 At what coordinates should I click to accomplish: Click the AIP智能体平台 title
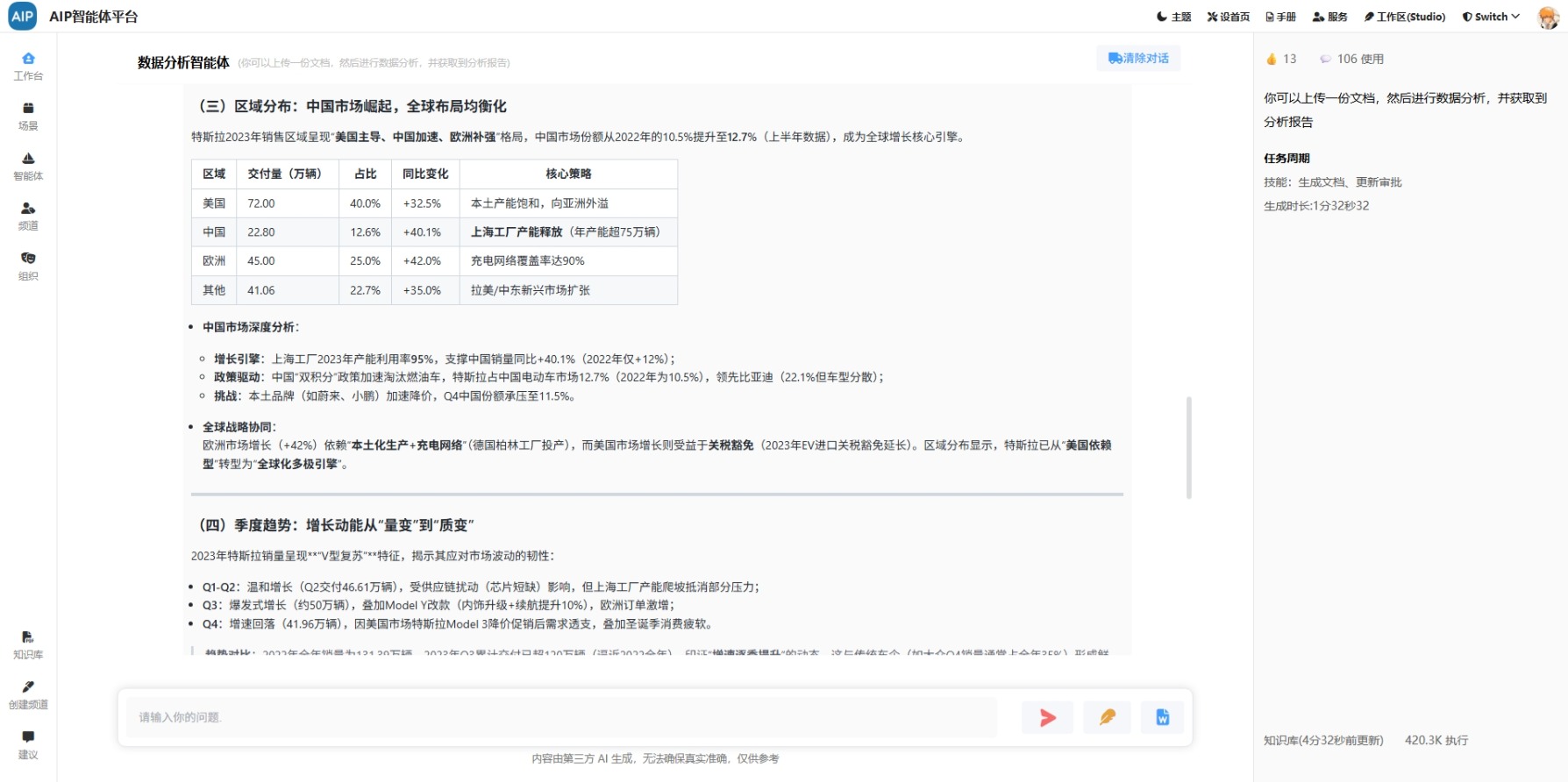(x=94, y=17)
